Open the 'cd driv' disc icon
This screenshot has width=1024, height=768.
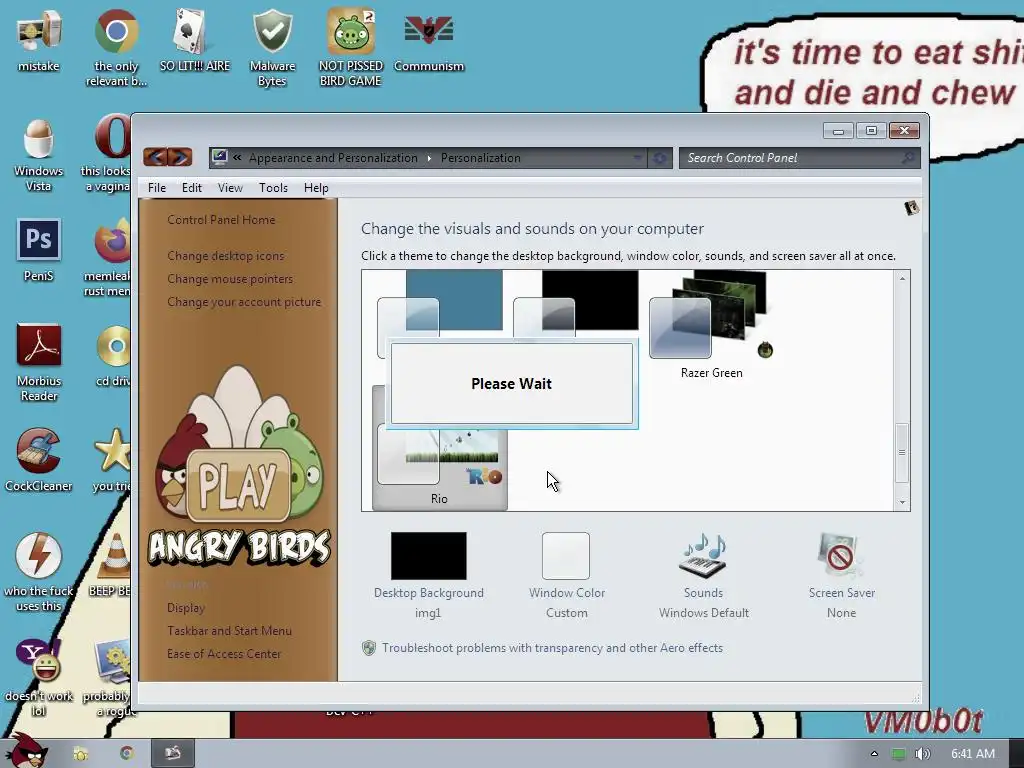[114, 355]
